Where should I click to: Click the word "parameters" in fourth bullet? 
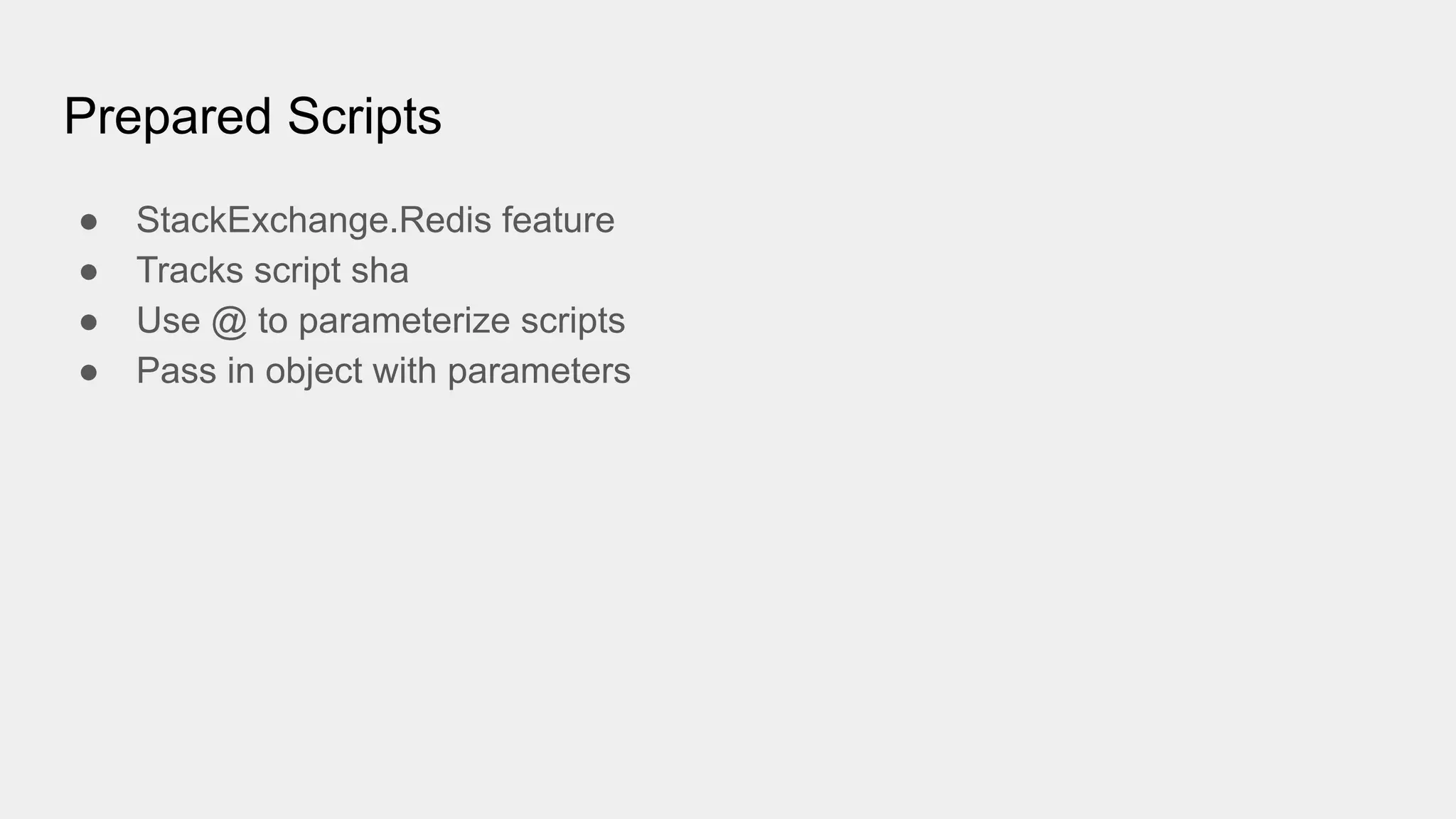click(539, 372)
